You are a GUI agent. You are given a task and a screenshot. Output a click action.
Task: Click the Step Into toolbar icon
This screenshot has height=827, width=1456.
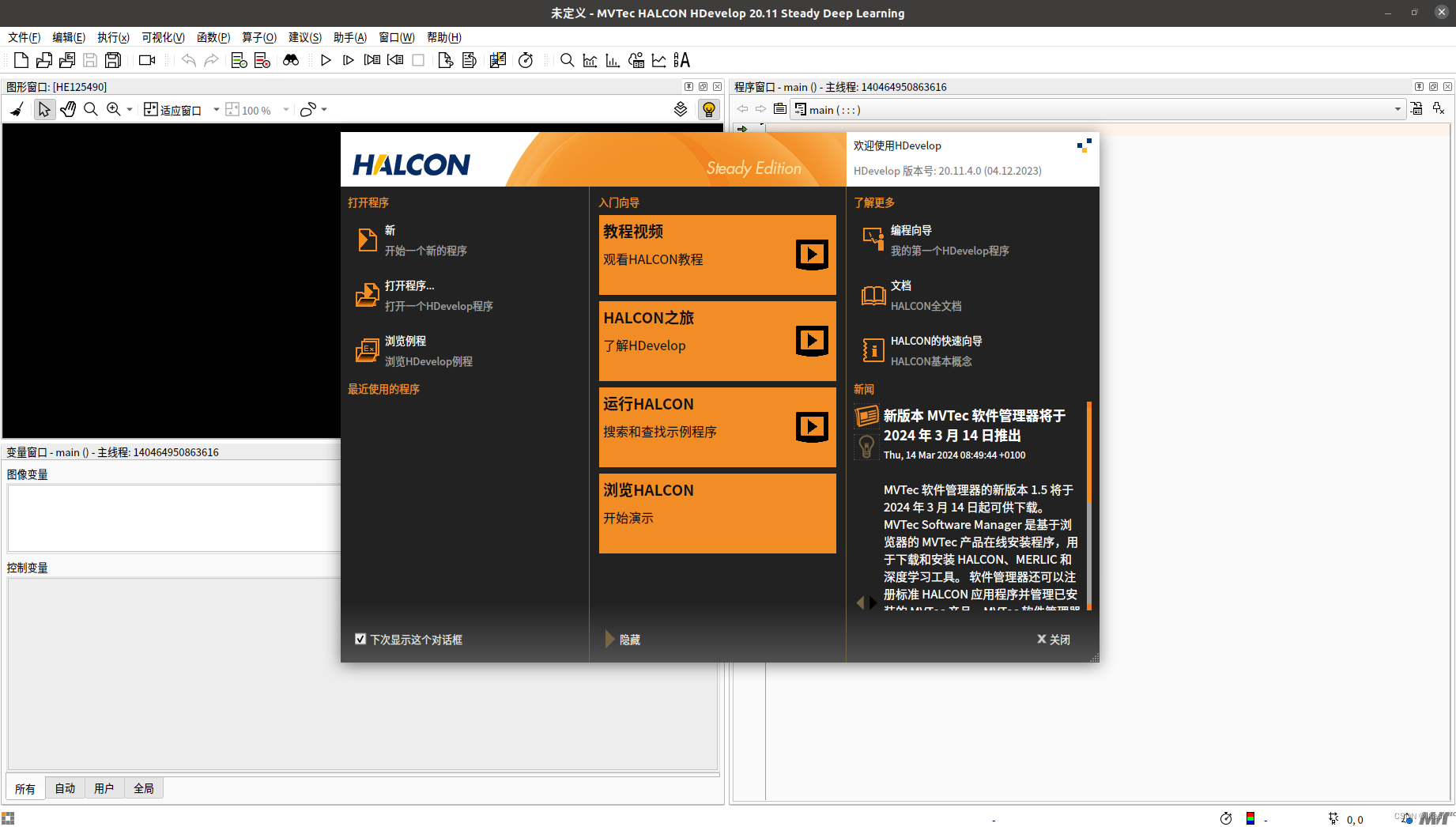click(372, 60)
